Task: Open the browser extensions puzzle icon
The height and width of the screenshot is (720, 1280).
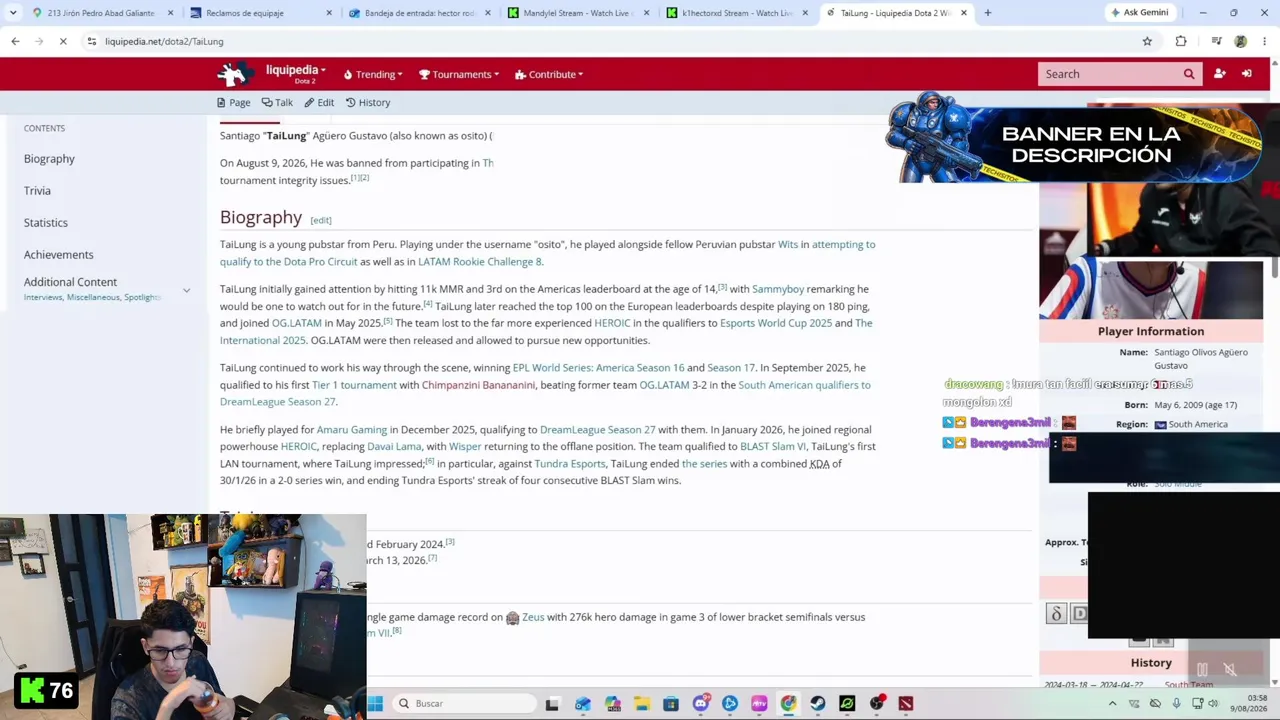Action: pos(1181,41)
